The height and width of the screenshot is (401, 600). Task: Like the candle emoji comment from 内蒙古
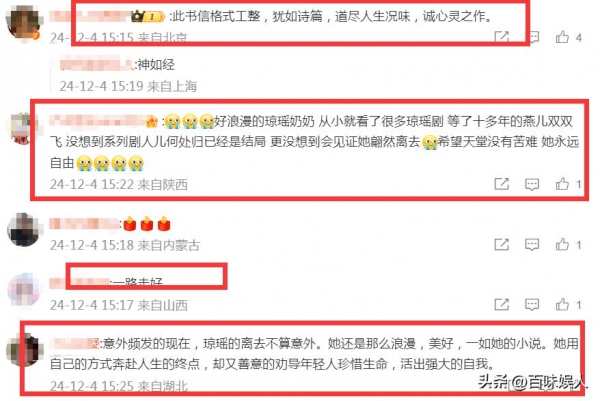(x=562, y=244)
